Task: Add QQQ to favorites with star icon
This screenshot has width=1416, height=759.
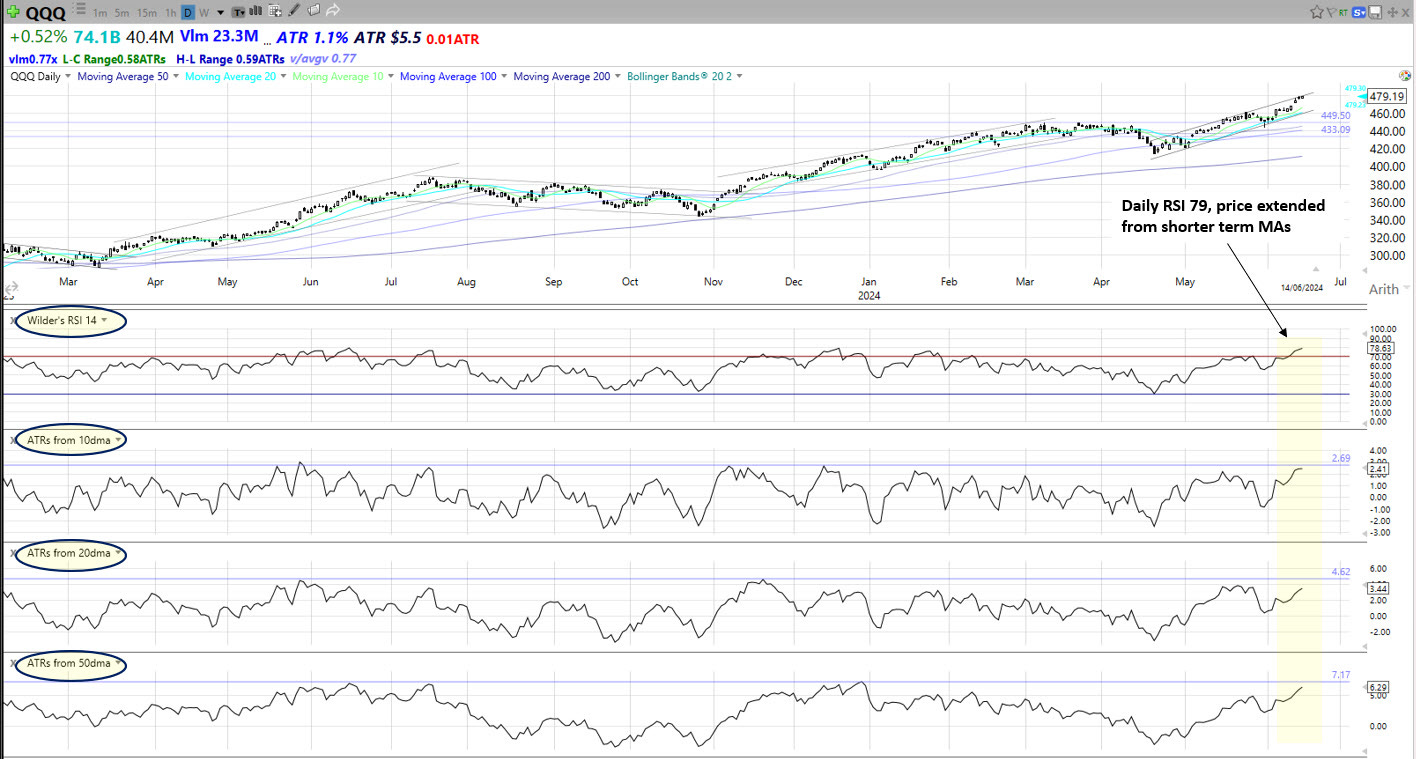Action: point(1317,12)
